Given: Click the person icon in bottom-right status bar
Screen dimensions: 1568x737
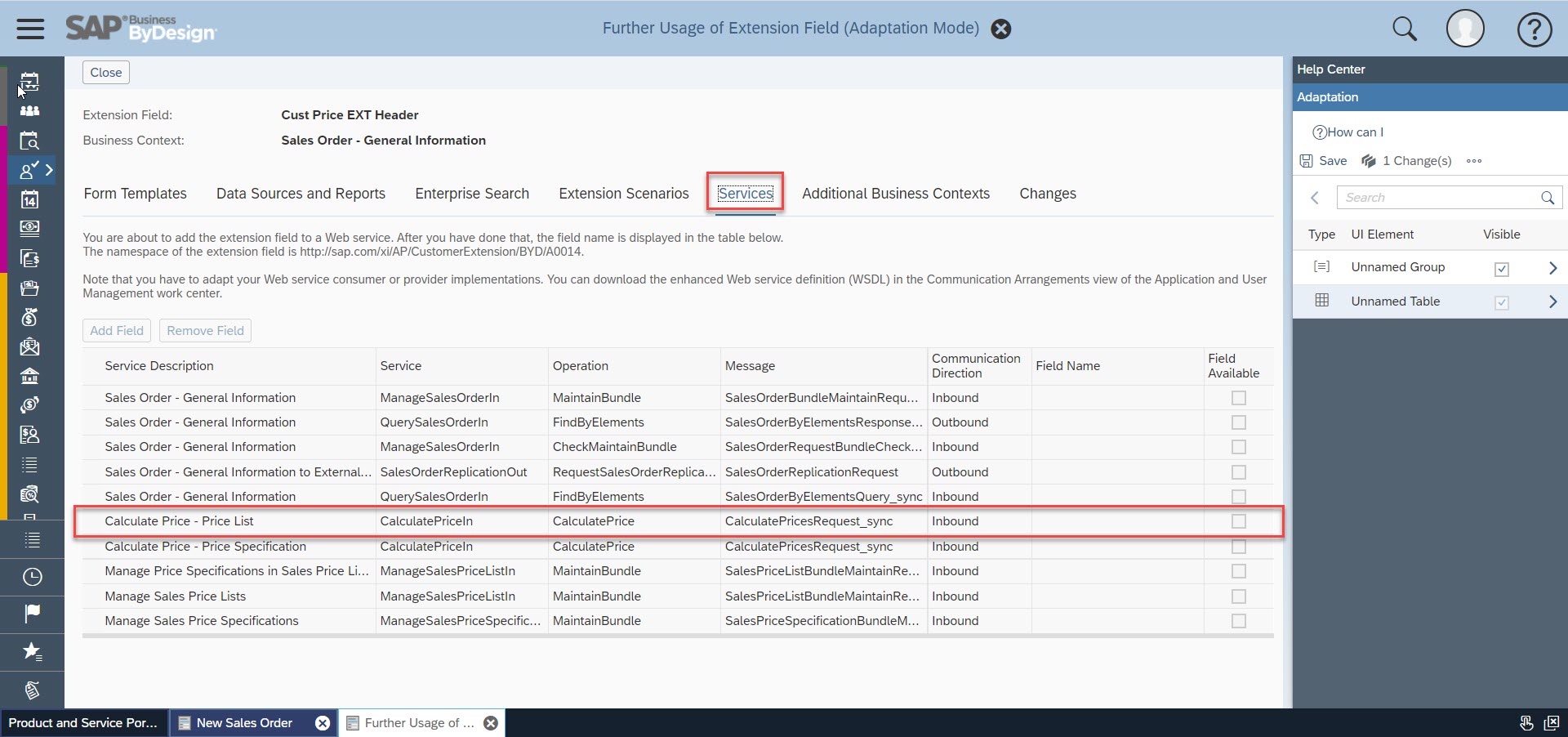Looking at the screenshot, I should 1526,722.
